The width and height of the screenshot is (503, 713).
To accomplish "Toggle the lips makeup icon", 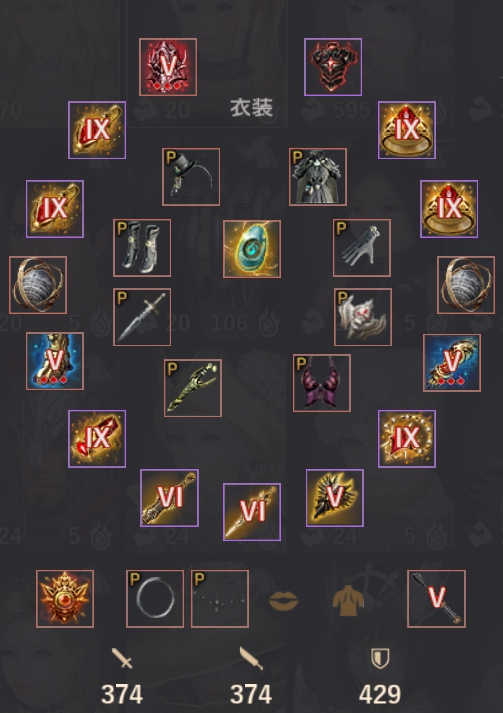I will tap(284, 600).
